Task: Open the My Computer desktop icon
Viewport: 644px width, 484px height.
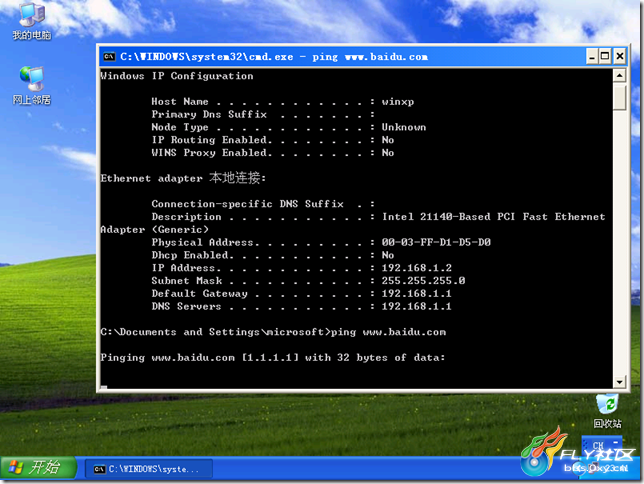Action: 32,21
